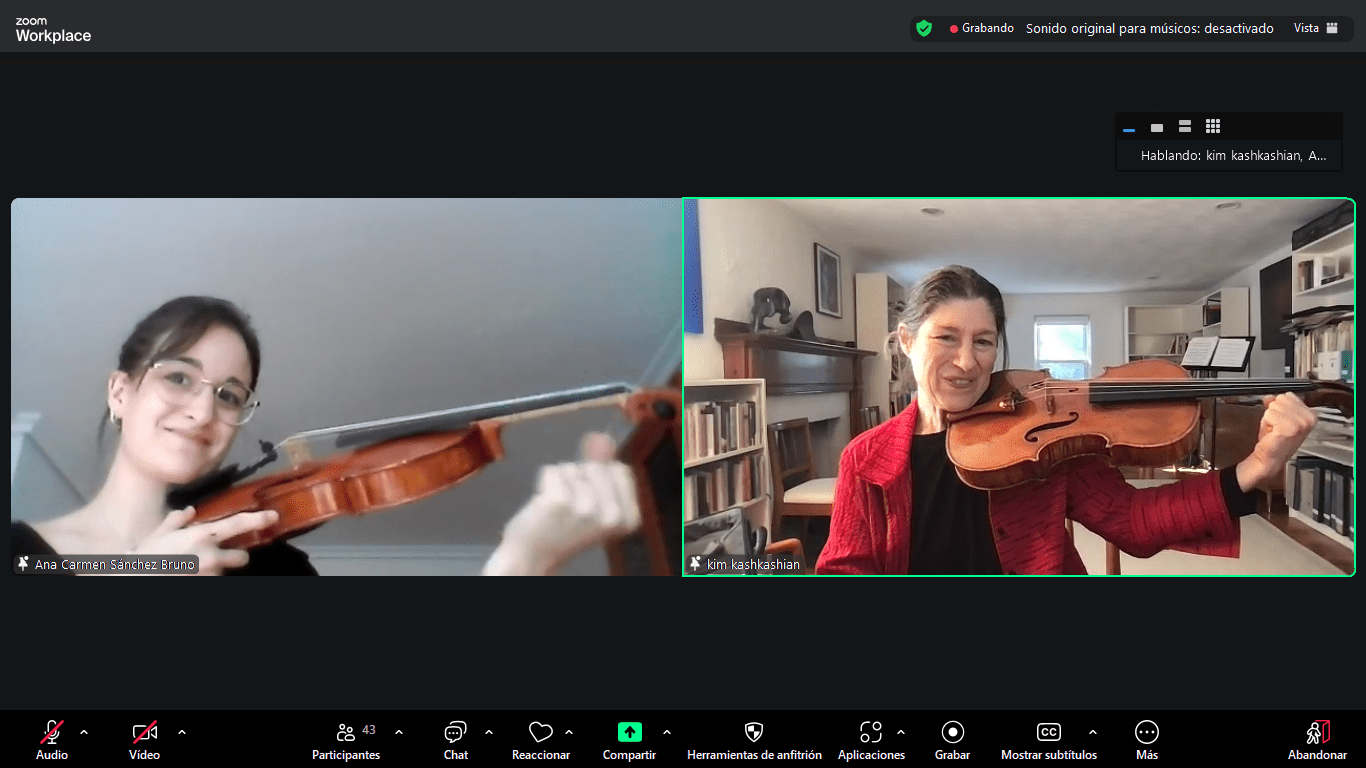The width and height of the screenshot is (1366, 768).
Task: Start video using the Vídeo camera icon
Action: click(x=143, y=731)
